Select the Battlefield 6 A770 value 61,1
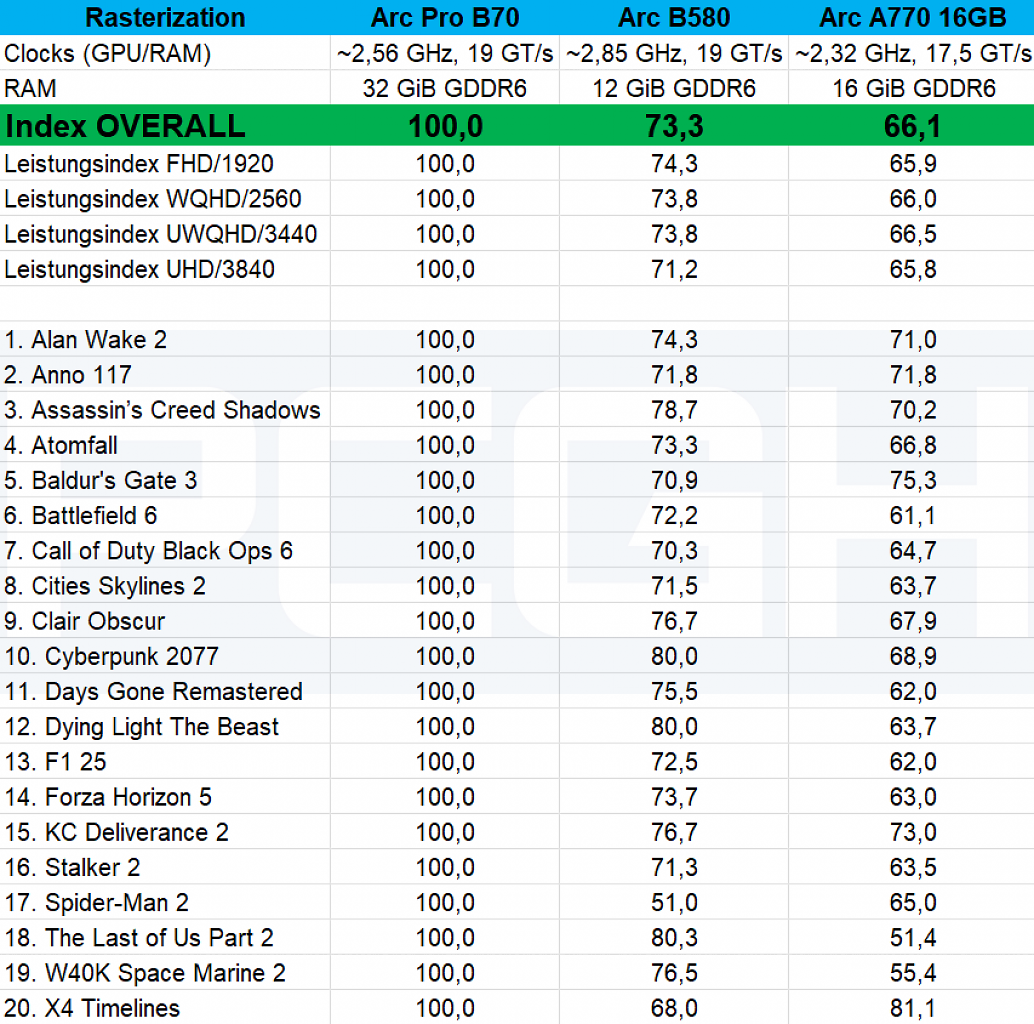Image resolution: width=1034 pixels, height=1024 pixels. [913, 516]
